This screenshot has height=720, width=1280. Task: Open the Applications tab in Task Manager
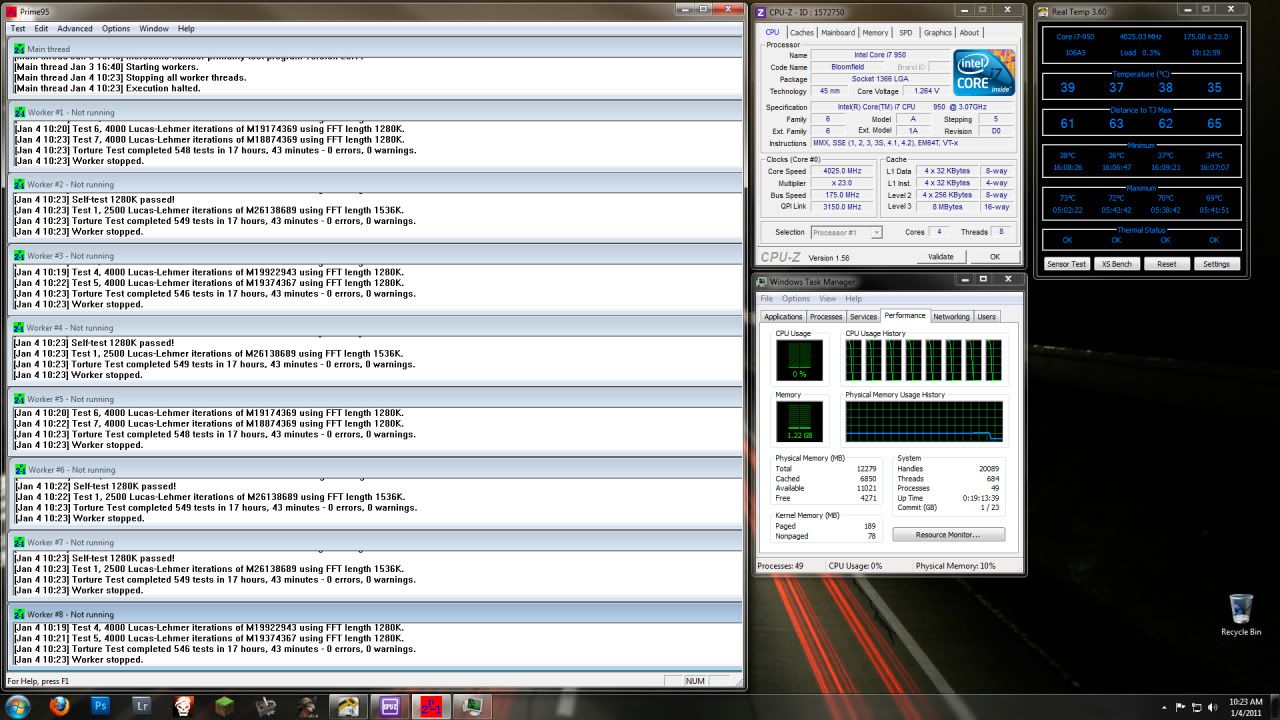pos(783,316)
